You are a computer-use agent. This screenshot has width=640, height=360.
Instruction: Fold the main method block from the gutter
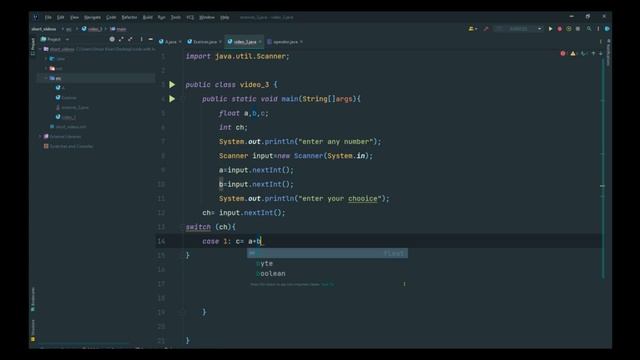tap(182, 99)
